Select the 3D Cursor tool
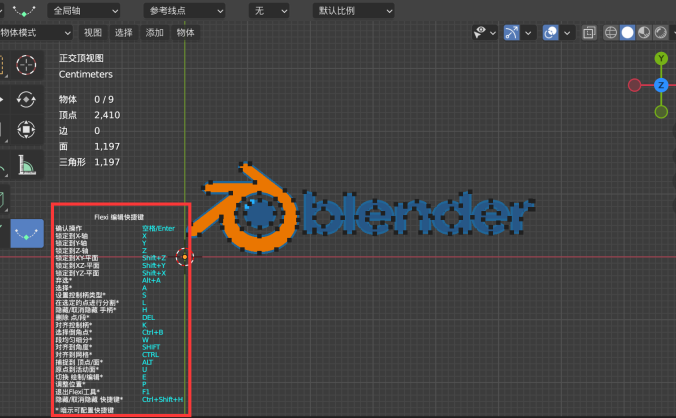 tap(26, 65)
